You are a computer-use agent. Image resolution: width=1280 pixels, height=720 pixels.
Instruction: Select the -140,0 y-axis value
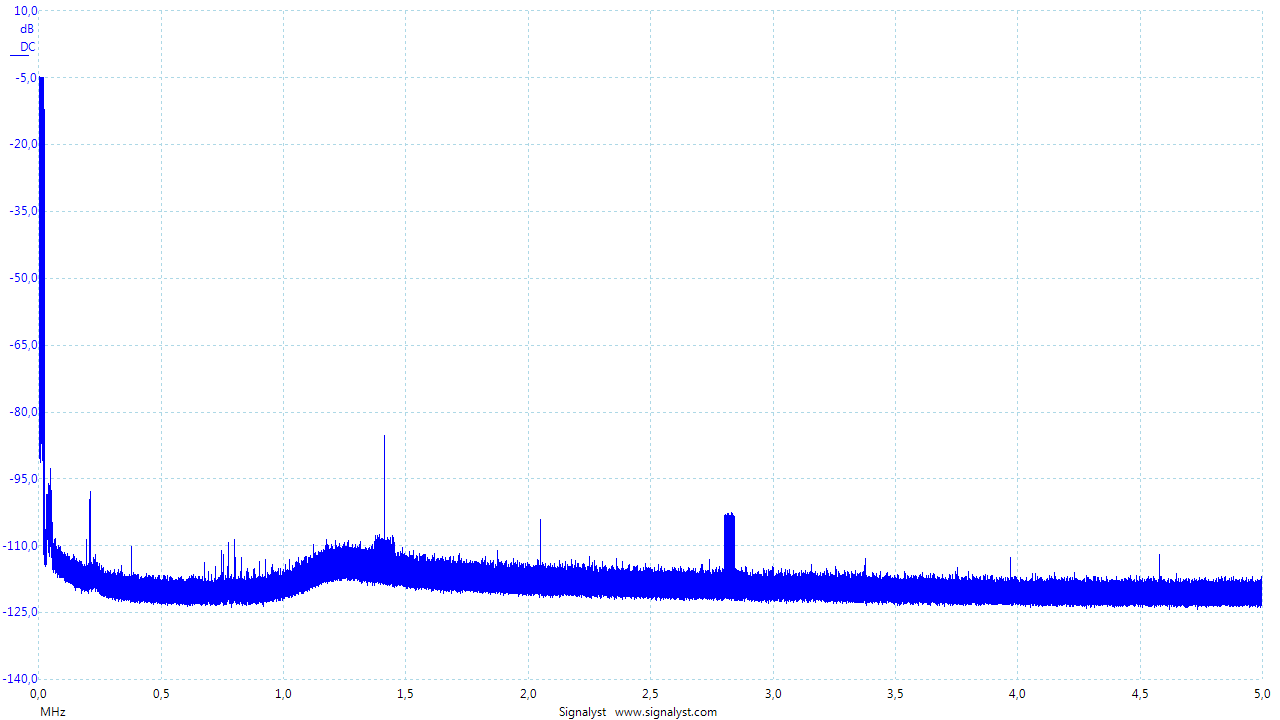pos(21,679)
